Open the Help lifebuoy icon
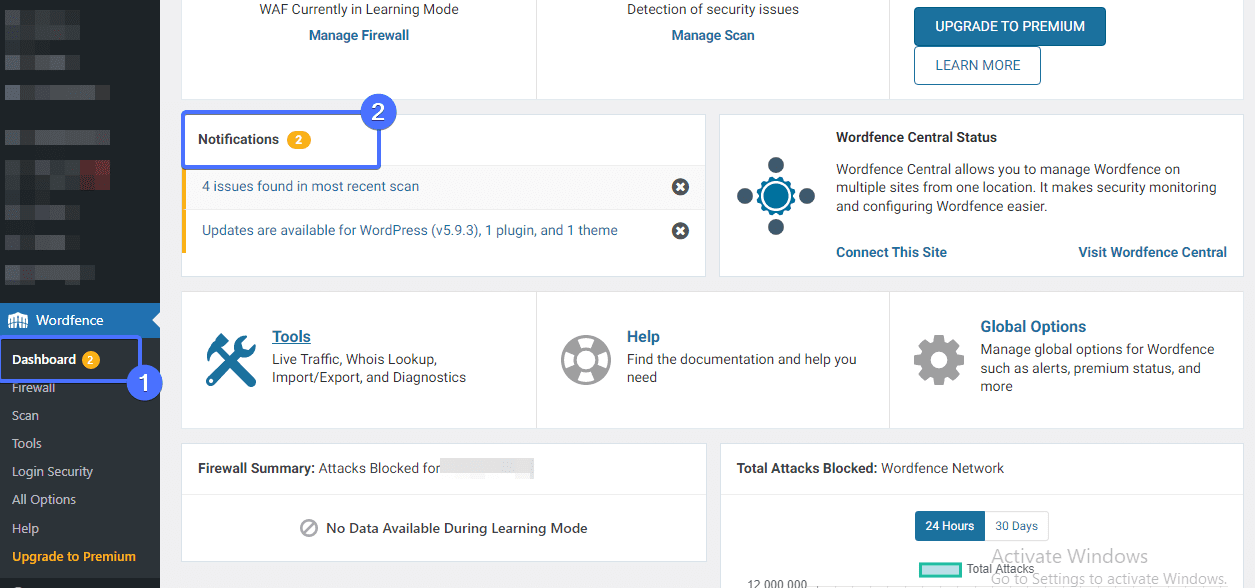This screenshot has width=1255, height=588. [586, 360]
